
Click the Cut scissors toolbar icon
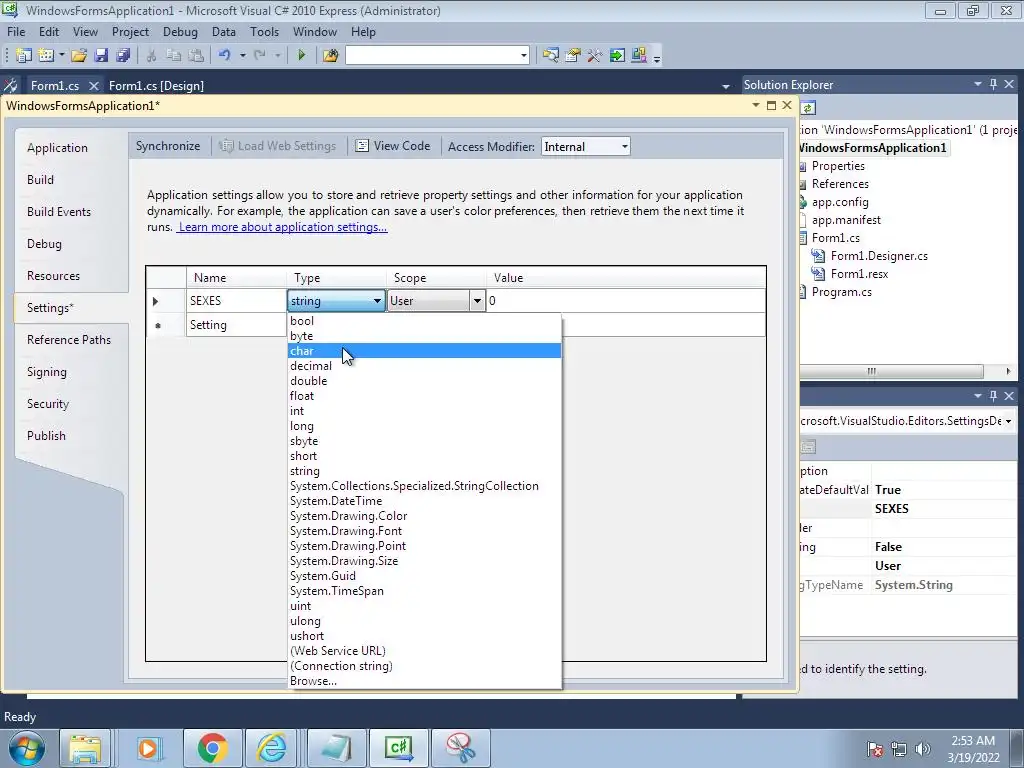[152, 56]
